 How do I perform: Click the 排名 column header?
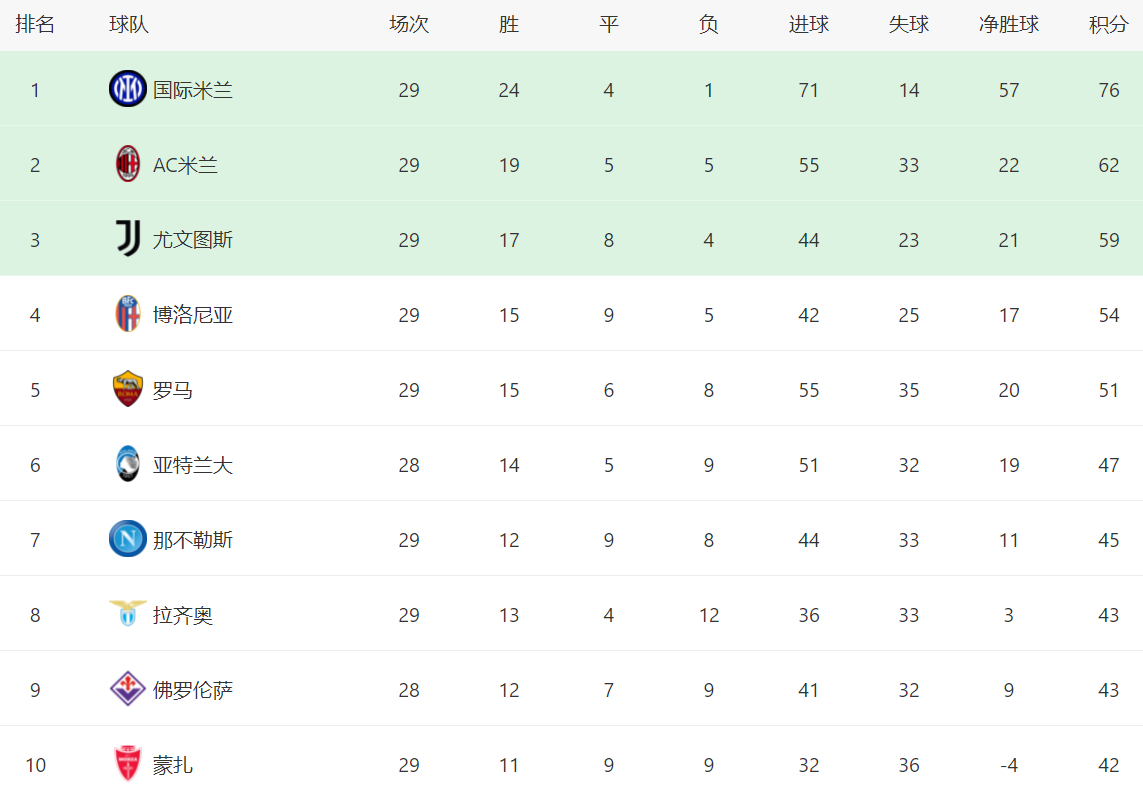(35, 25)
